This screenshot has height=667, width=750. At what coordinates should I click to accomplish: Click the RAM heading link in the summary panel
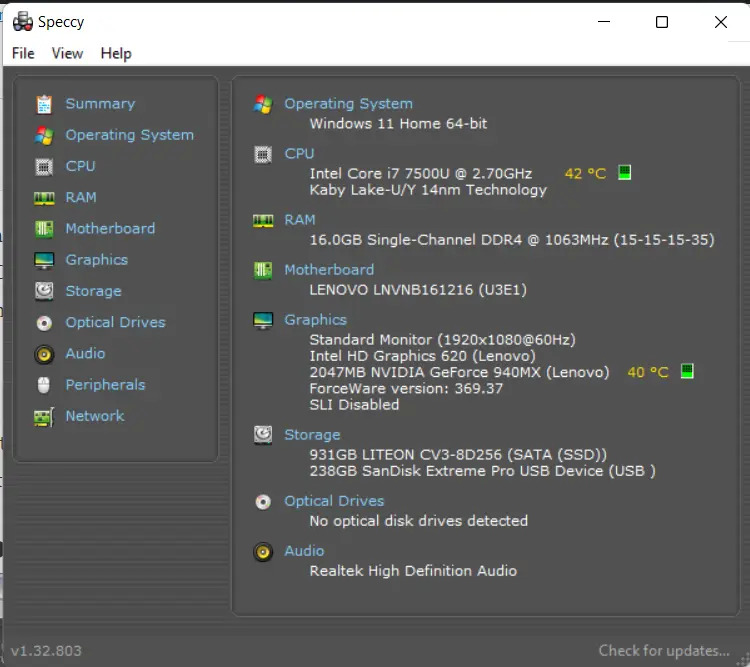click(300, 220)
